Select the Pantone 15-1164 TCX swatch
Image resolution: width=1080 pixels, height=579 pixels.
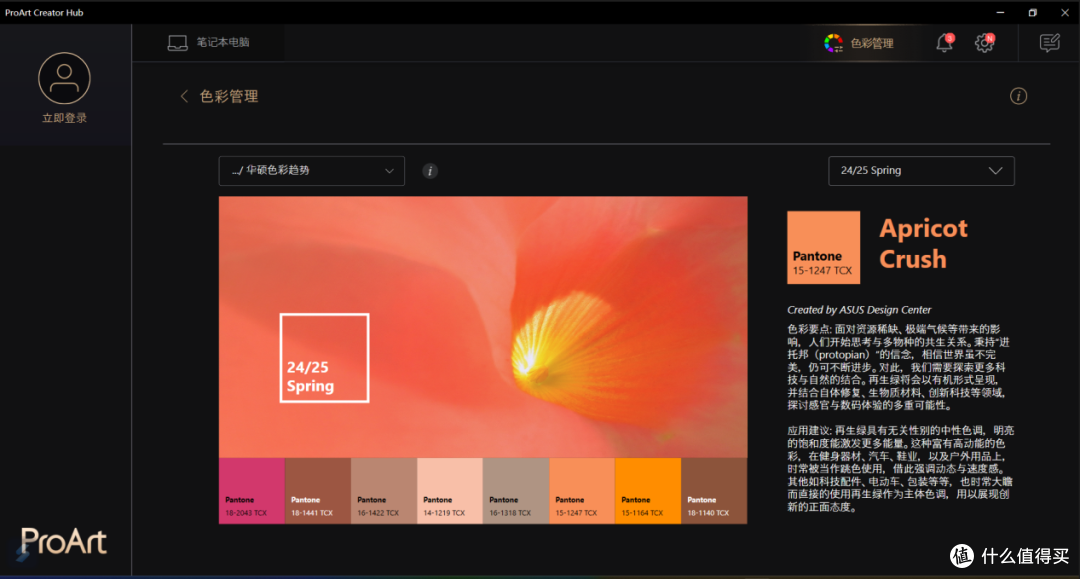[x=647, y=491]
